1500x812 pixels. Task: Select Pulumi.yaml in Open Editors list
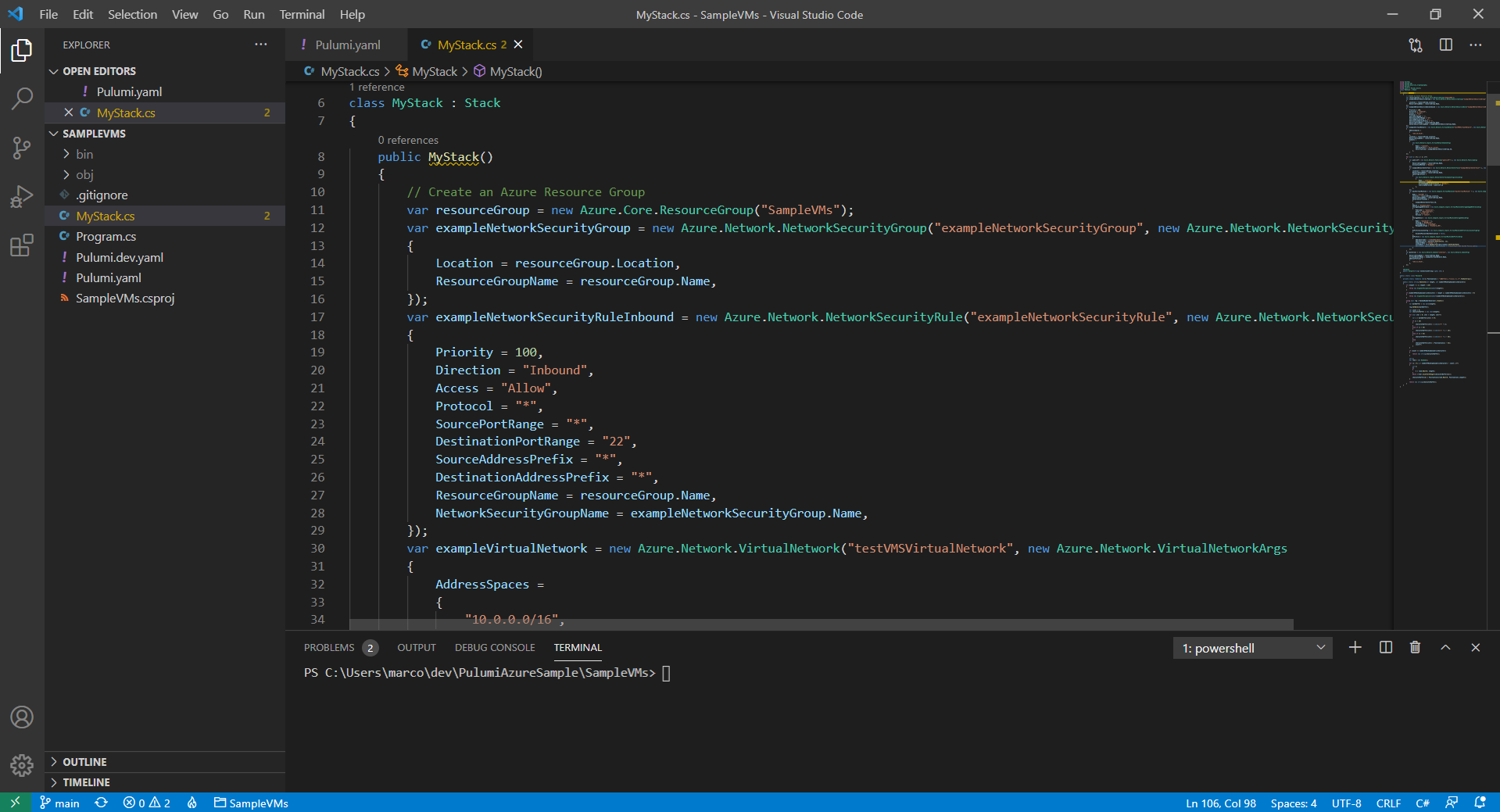pos(165,91)
